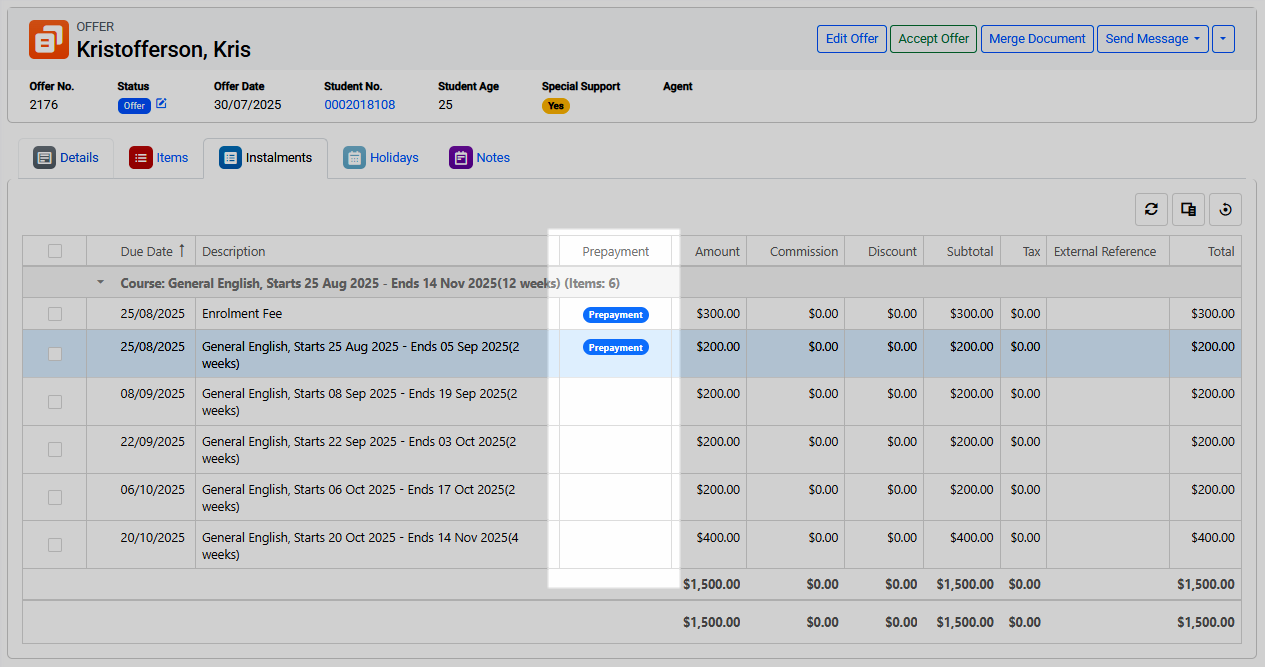Select the checkbox for the 20/10/2025 instalment
Image resolution: width=1265 pixels, height=667 pixels.
coord(55,545)
